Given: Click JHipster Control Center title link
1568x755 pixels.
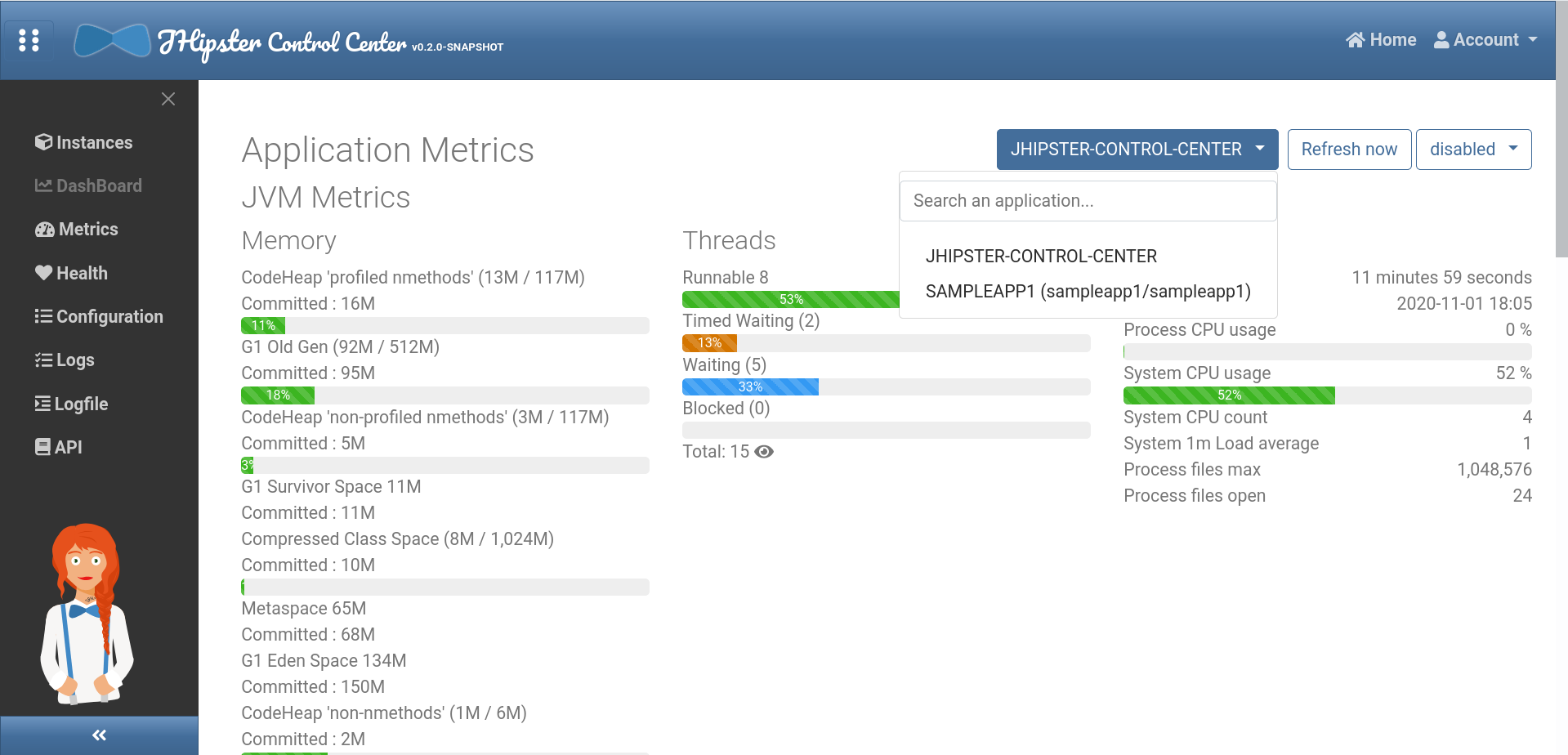Looking at the screenshot, I should click(283, 42).
